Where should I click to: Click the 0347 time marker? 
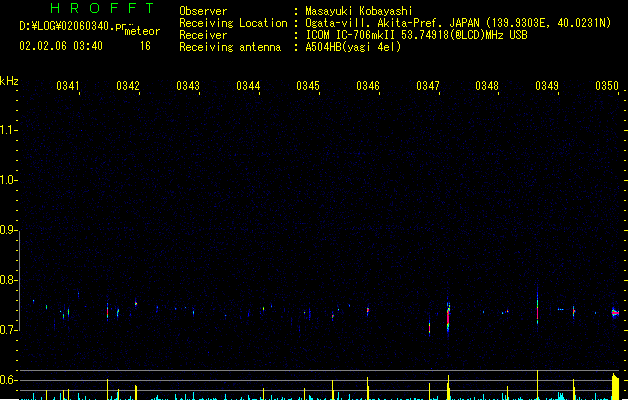428,86
